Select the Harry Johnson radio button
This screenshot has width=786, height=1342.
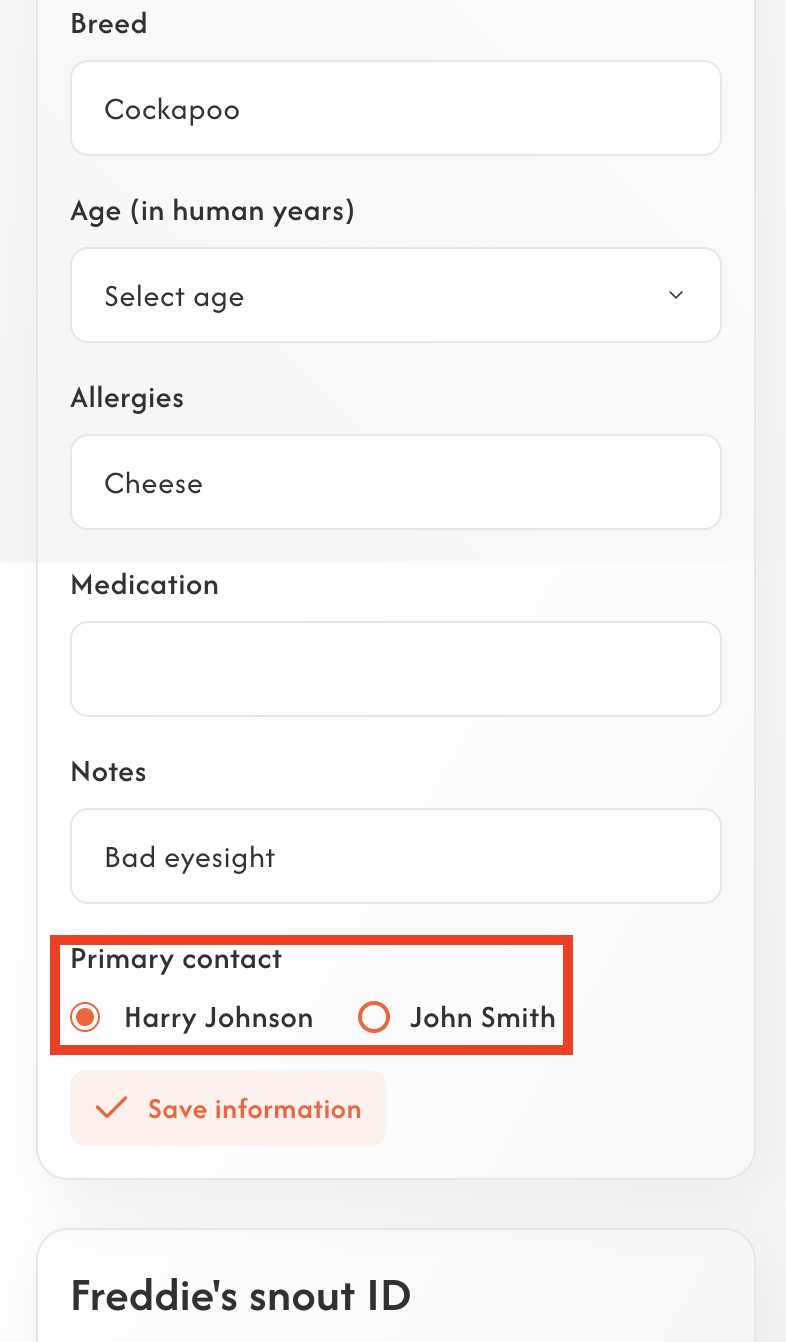pyautogui.click(x=86, y=1018)
